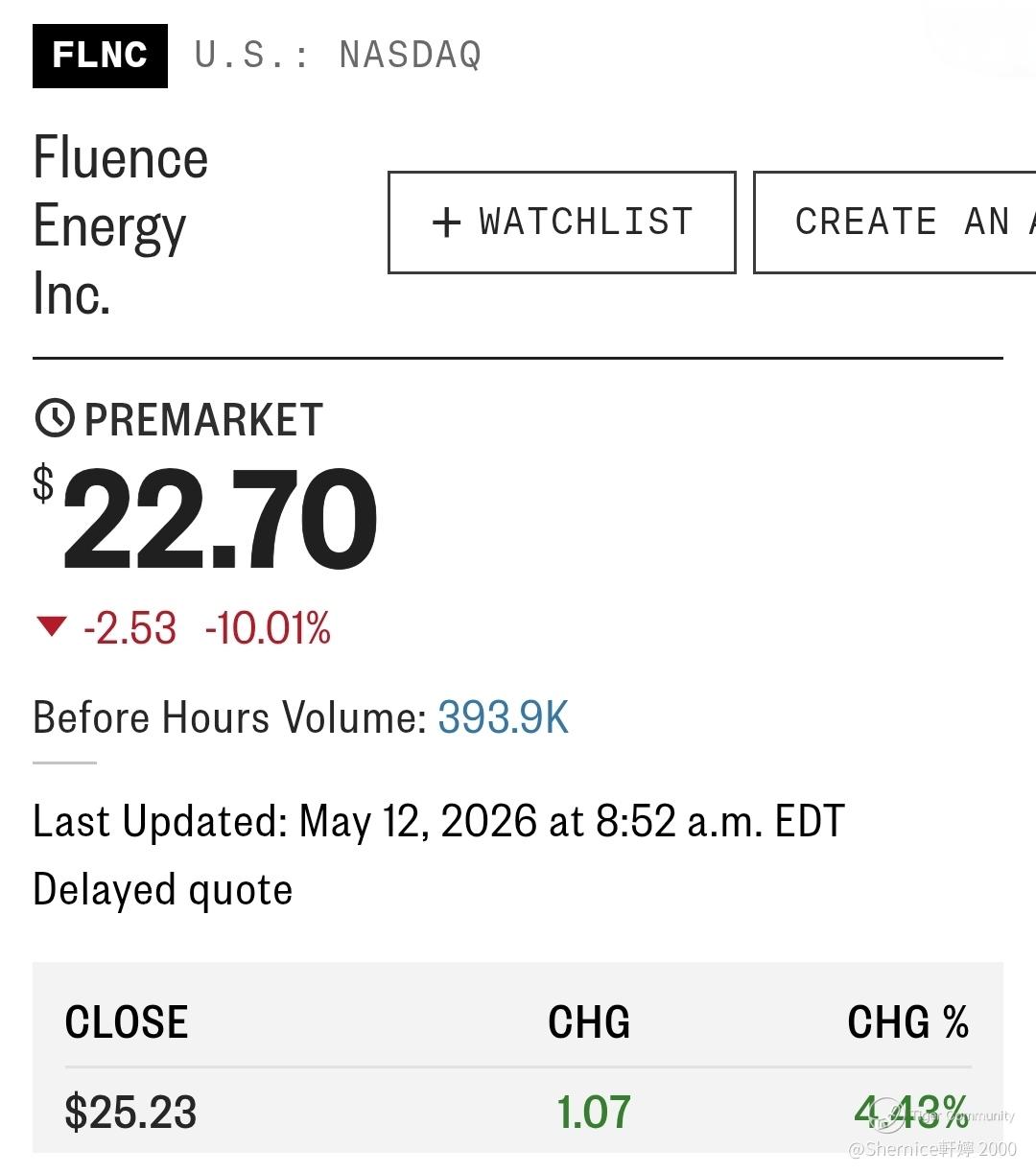Select the Fluence Energy Inc. company name

pos(121,226)
